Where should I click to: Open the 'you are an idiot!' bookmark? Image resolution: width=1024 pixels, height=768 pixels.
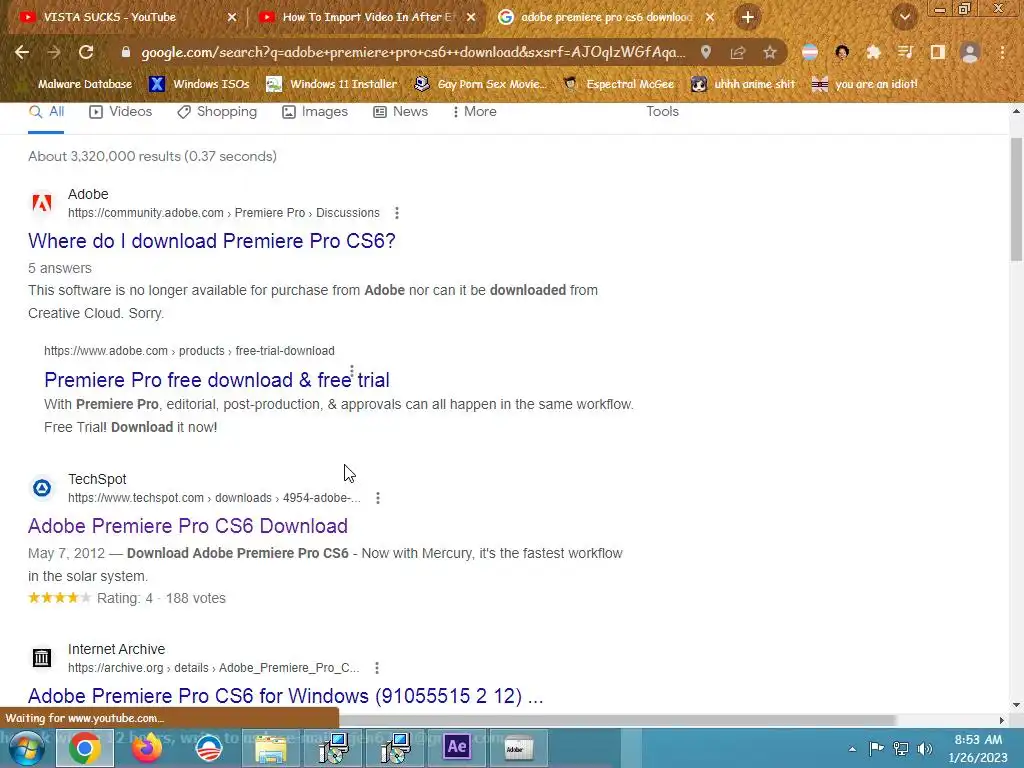pos(864,84)
